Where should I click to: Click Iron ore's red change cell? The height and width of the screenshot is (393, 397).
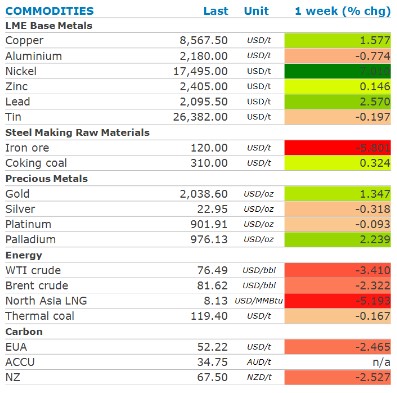click(x=337, y=148)
